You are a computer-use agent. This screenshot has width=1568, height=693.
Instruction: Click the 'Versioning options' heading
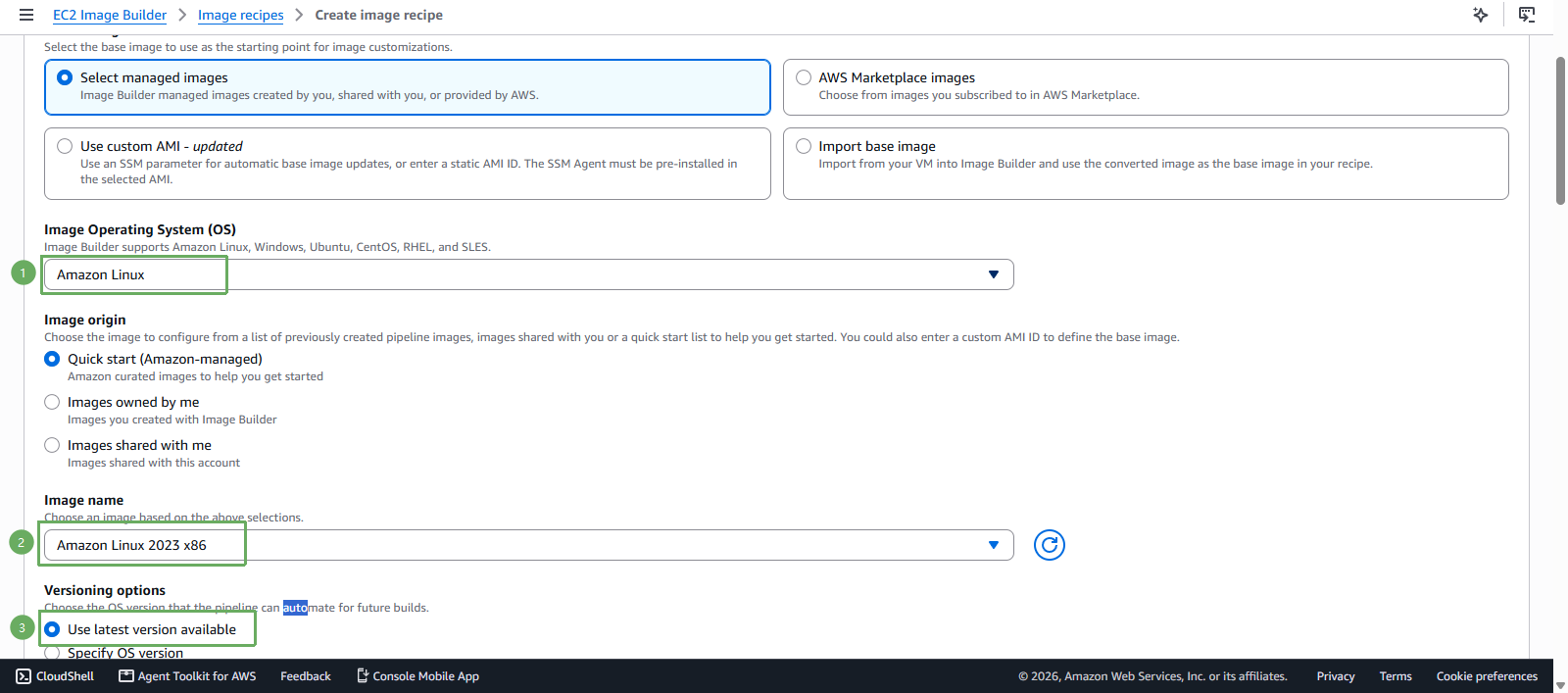tap(105, 590)
